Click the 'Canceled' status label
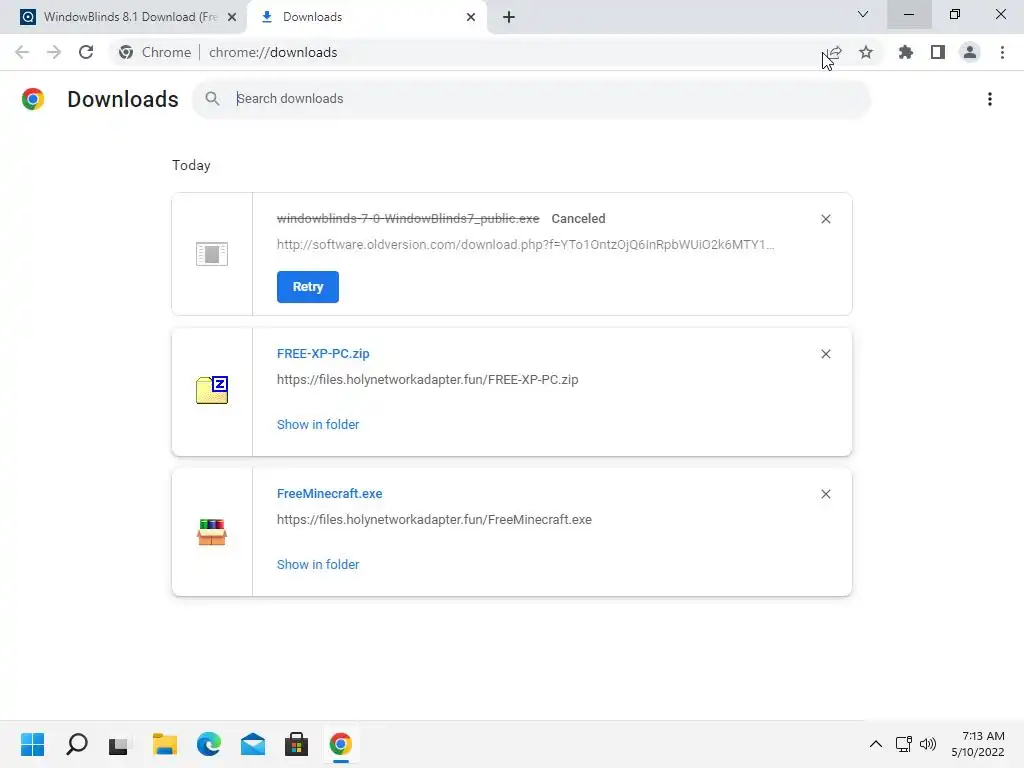The height and width of the screenshot is (768, 1024). coord(579,219)
